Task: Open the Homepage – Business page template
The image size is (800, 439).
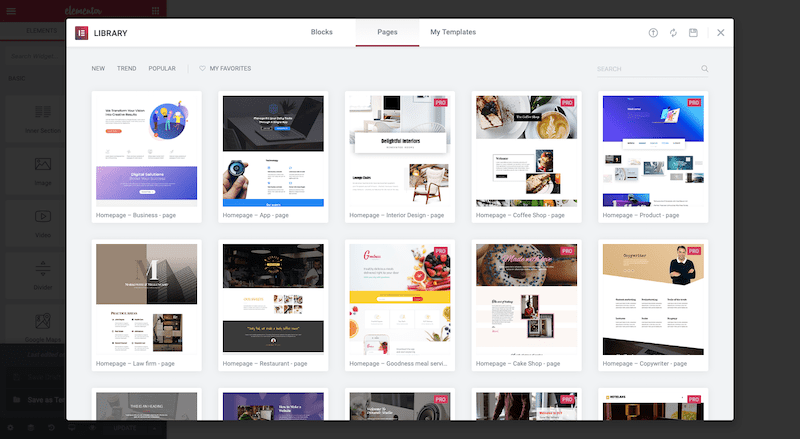Action: [146, 157]
